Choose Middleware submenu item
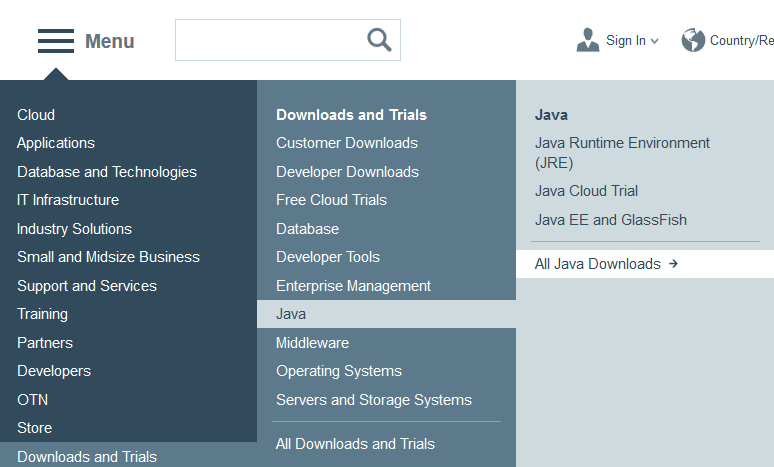Screen dimensions: 774x467 [x=312, y=343]
